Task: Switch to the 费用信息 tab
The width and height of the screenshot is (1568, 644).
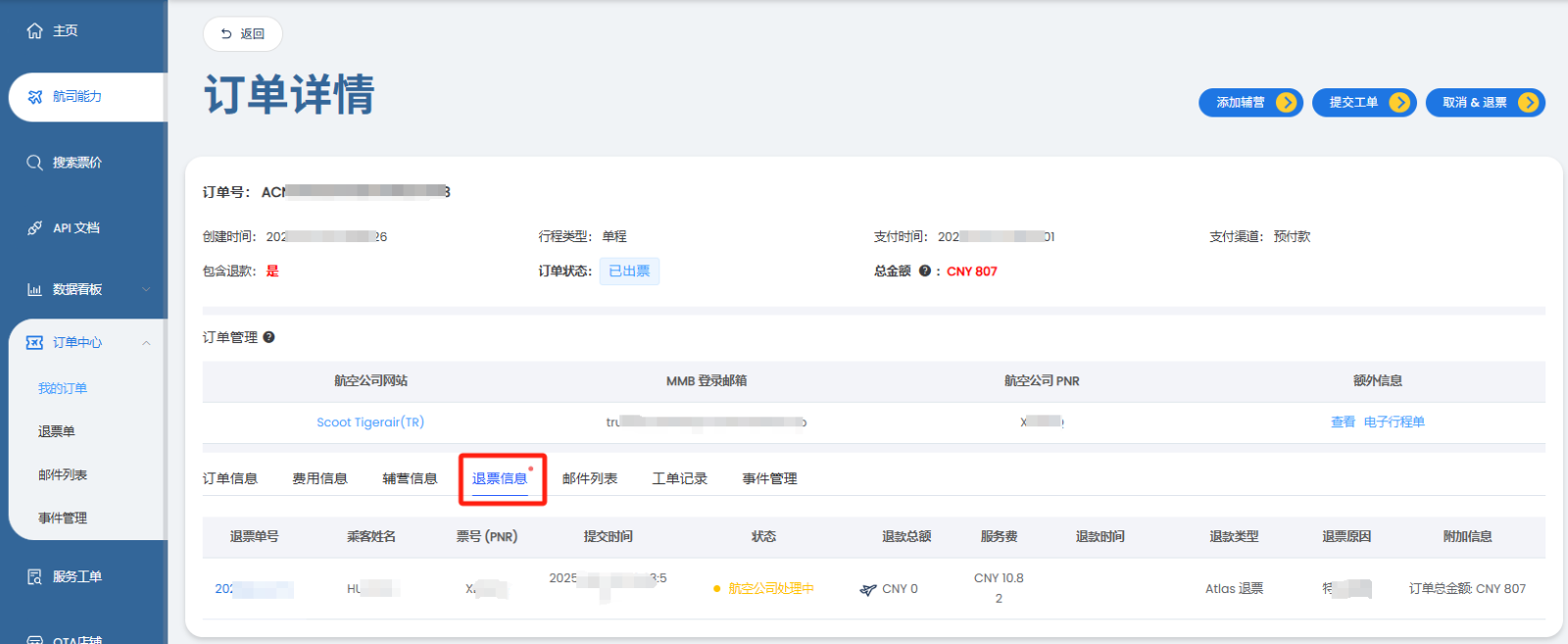Action: coord(319,478)
